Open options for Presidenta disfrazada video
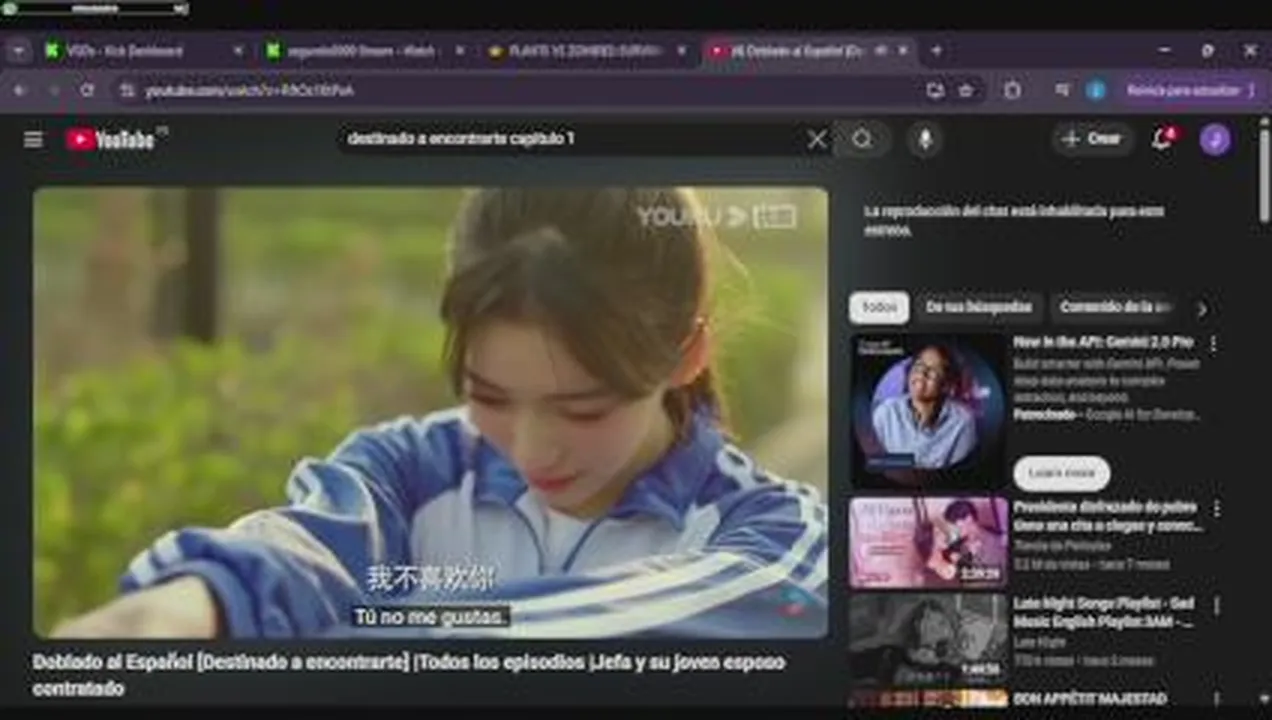This screenshot has width=1272, height=720. [1216, 509]
